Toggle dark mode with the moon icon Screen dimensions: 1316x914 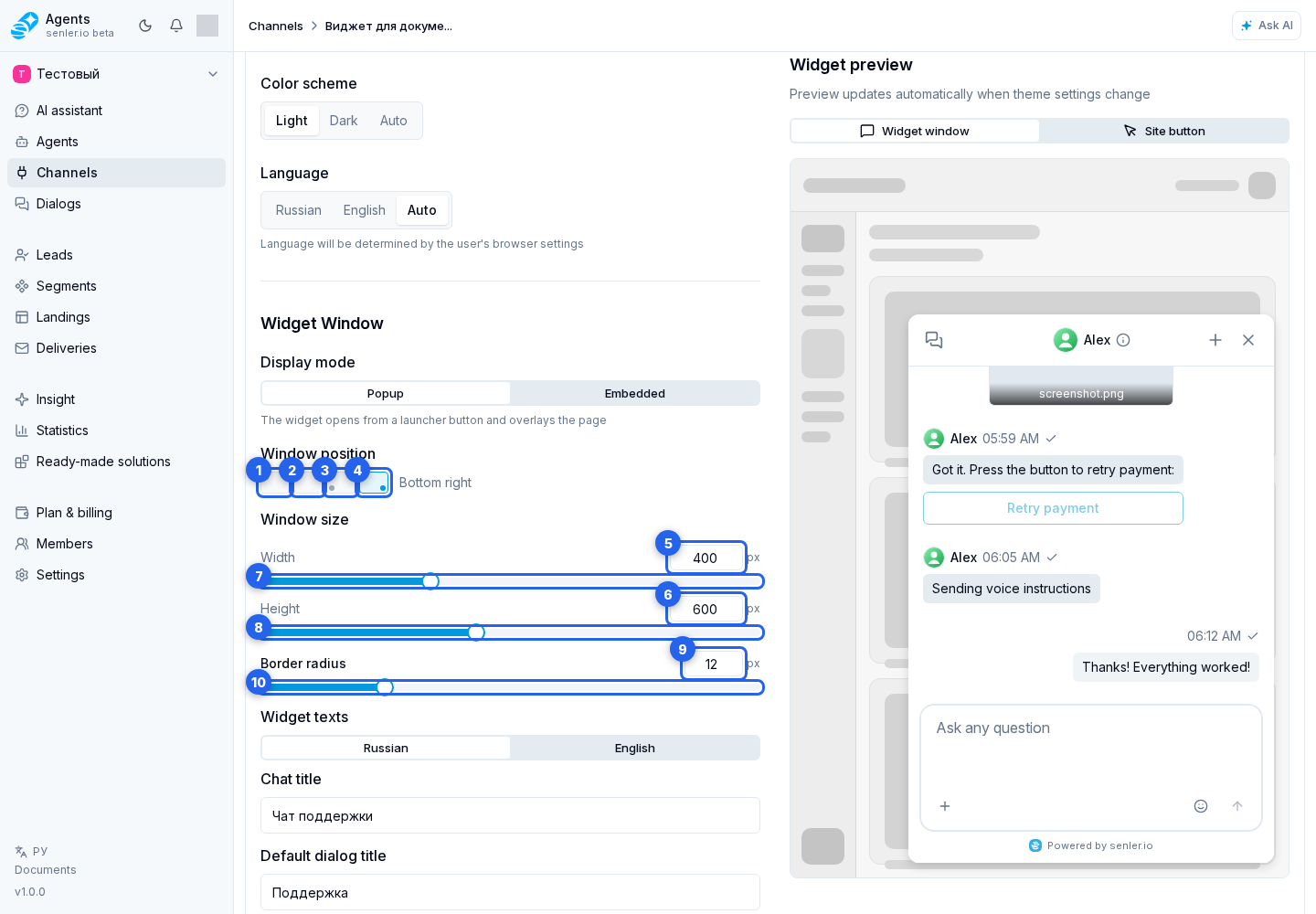tap(145, 26)
